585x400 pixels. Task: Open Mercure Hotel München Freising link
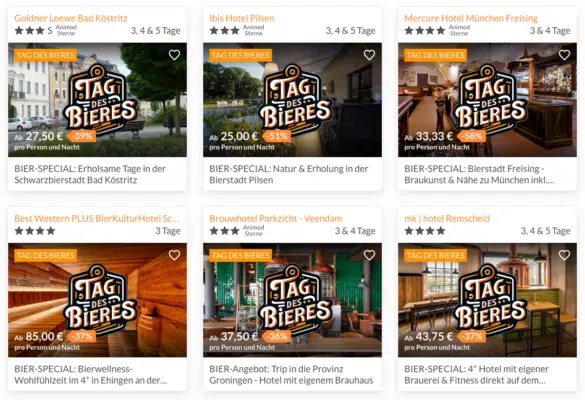(x=471, y=18)
